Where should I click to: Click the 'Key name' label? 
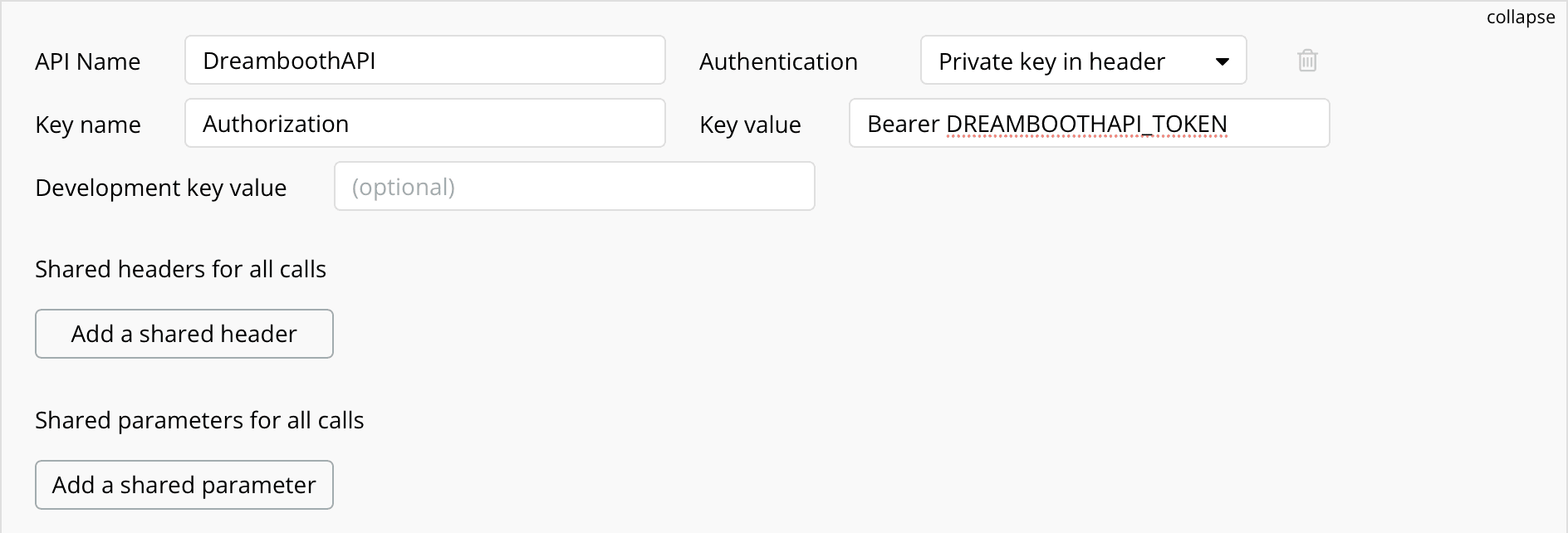(87, 125)
